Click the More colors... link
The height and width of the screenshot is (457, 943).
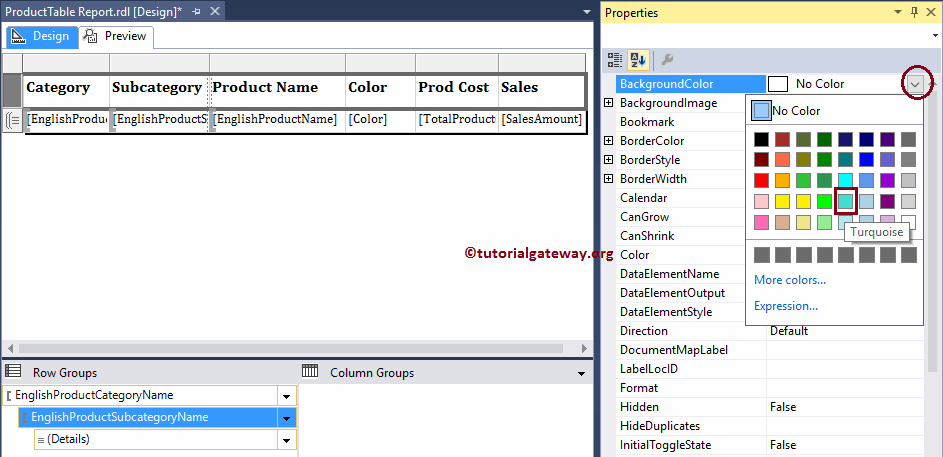[x=790, y=280]
